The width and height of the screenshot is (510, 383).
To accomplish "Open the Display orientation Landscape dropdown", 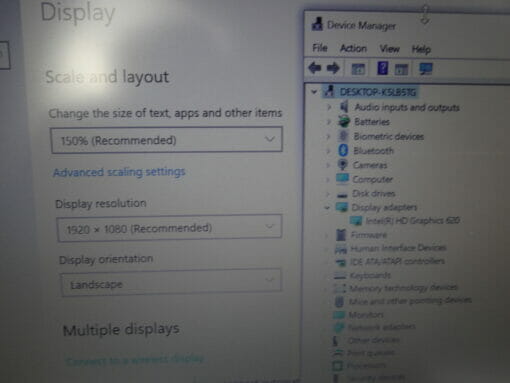I will click(171, 283).
